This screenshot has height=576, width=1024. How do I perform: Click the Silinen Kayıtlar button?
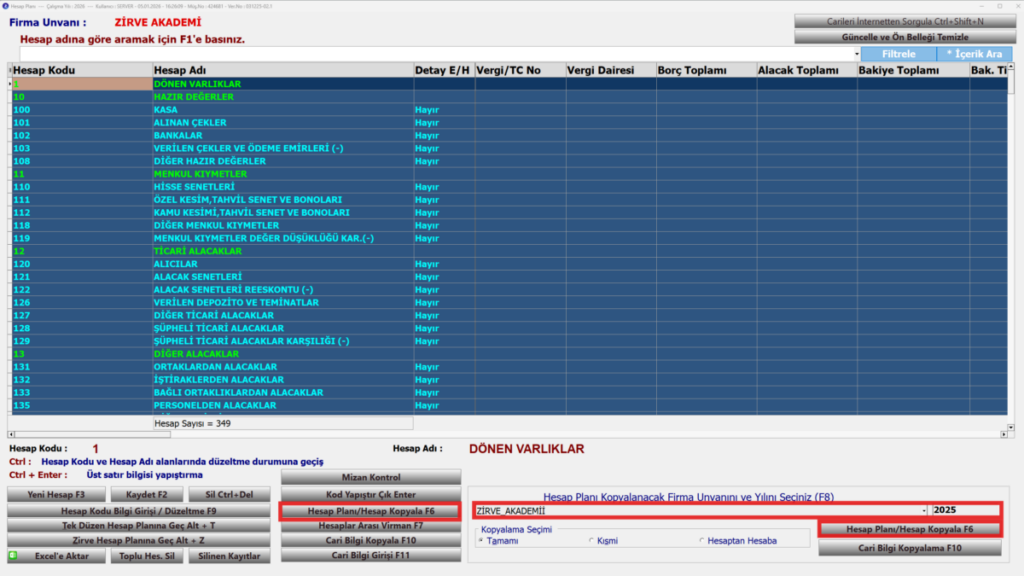point(229,556)
